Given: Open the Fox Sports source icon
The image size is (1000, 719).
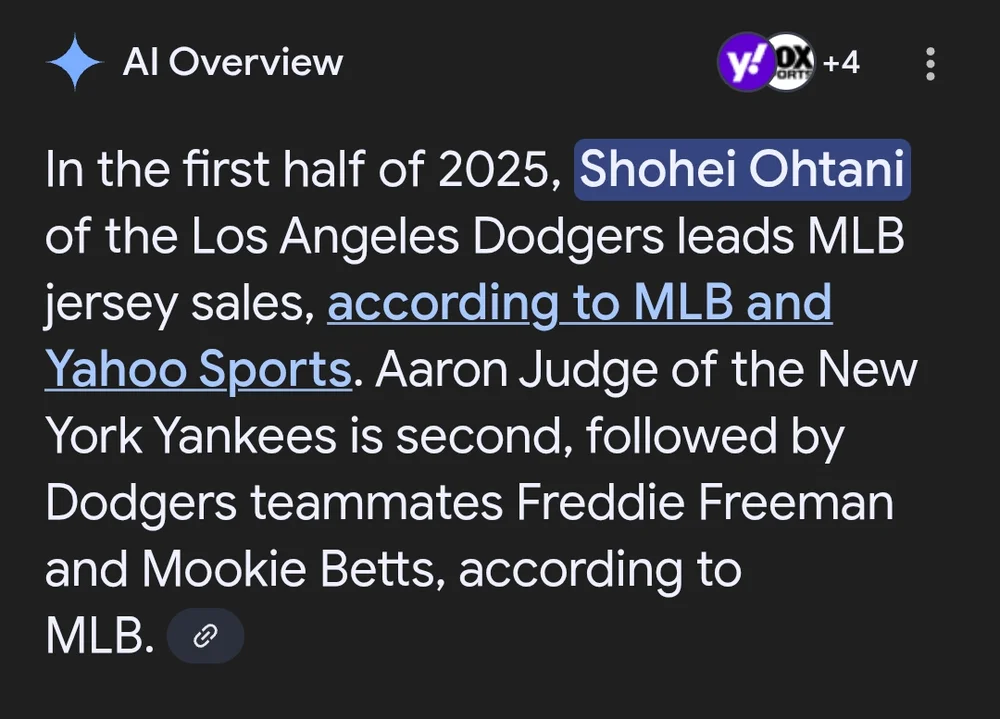Looking at the screenshot, I should (x=791, y=62).
